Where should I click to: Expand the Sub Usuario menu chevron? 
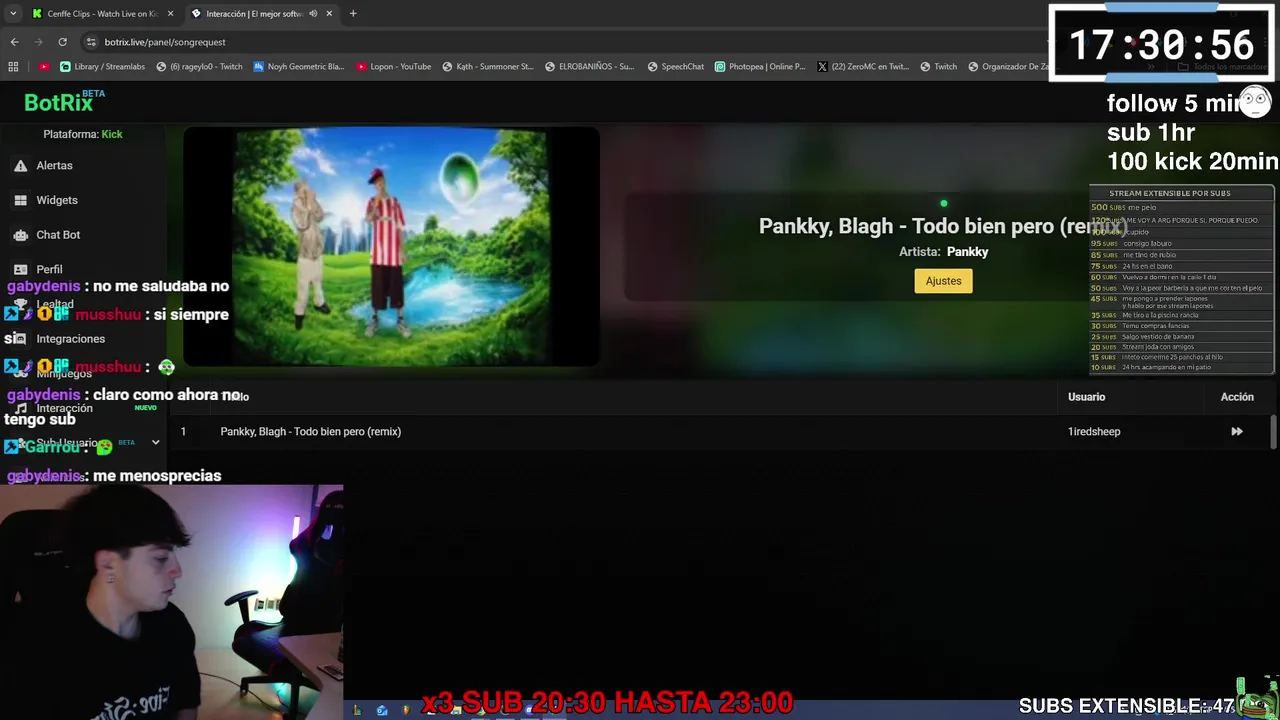tap(155, 443)
